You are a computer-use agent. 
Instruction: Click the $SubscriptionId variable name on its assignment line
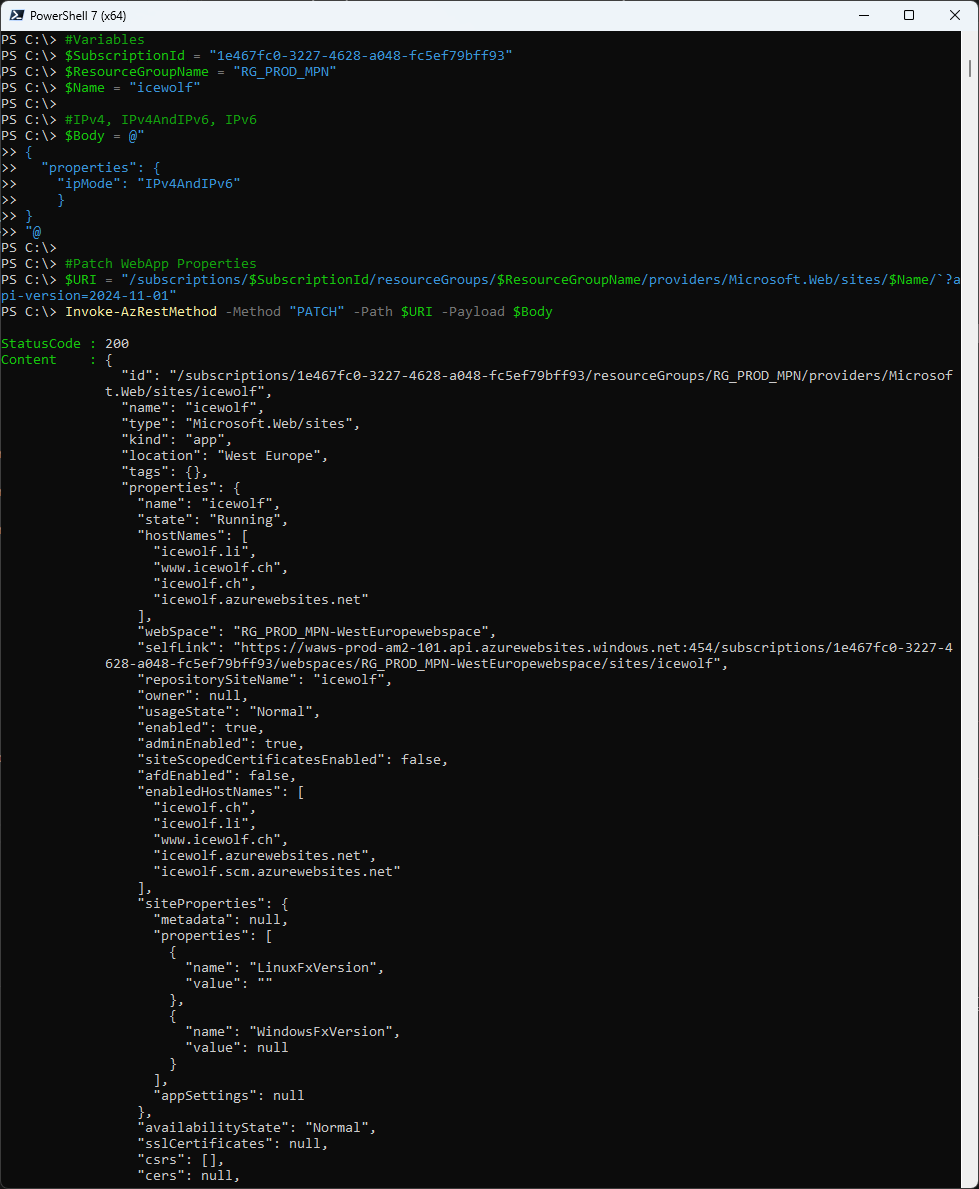[x=122, y=55]
